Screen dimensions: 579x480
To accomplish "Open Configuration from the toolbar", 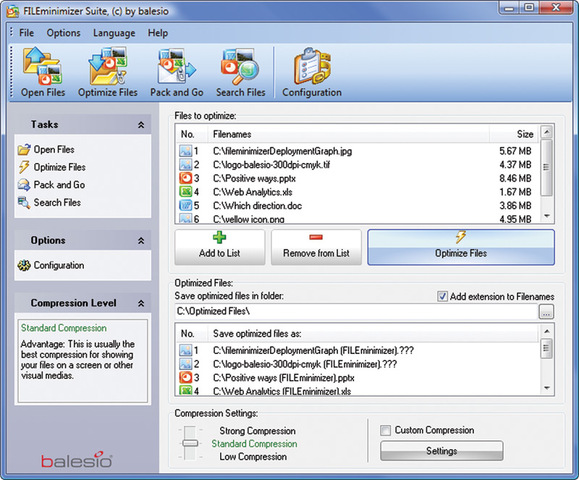I will pyautogui.click(x=312, y=72).
